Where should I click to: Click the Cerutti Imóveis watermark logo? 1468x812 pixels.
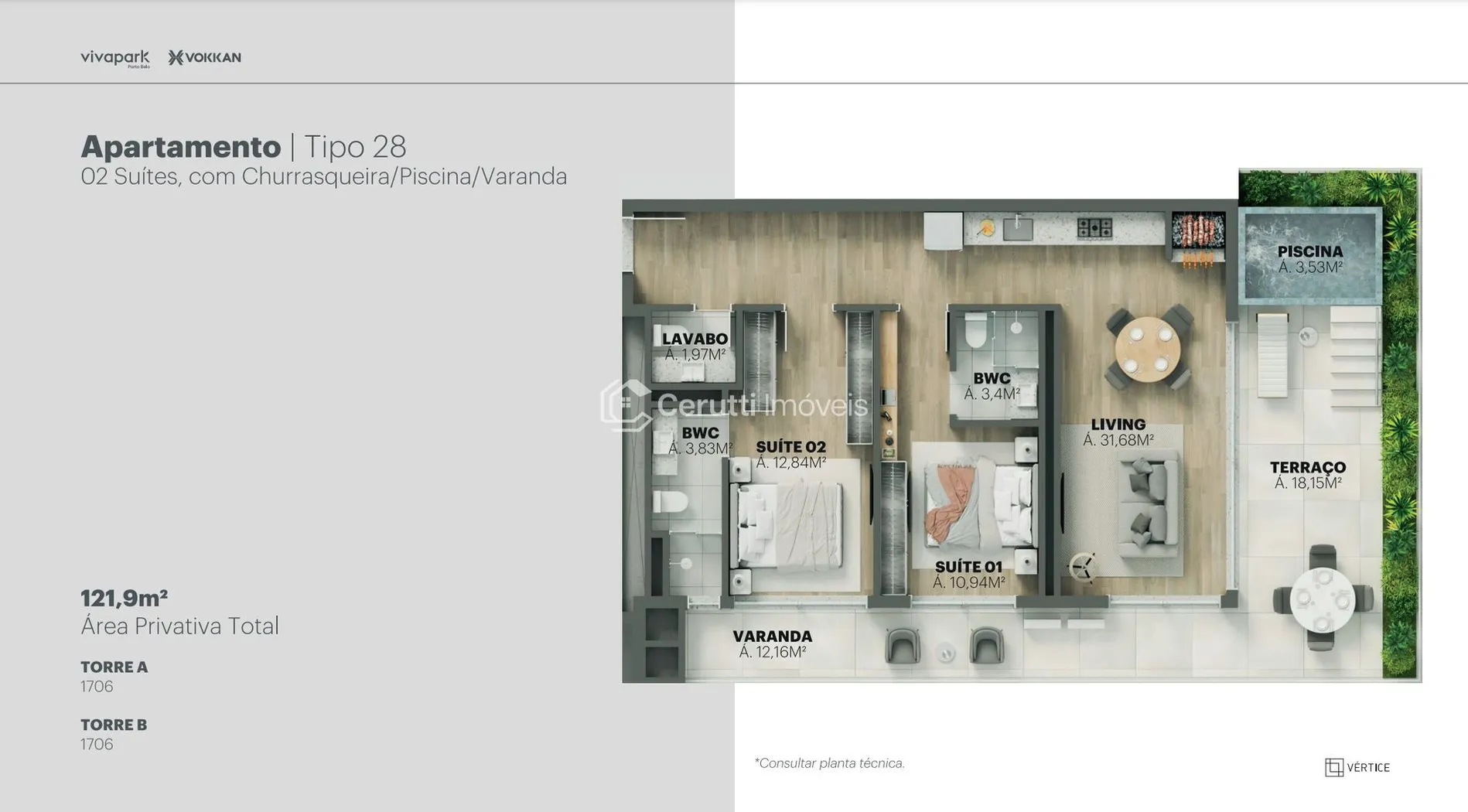(733, 404)
